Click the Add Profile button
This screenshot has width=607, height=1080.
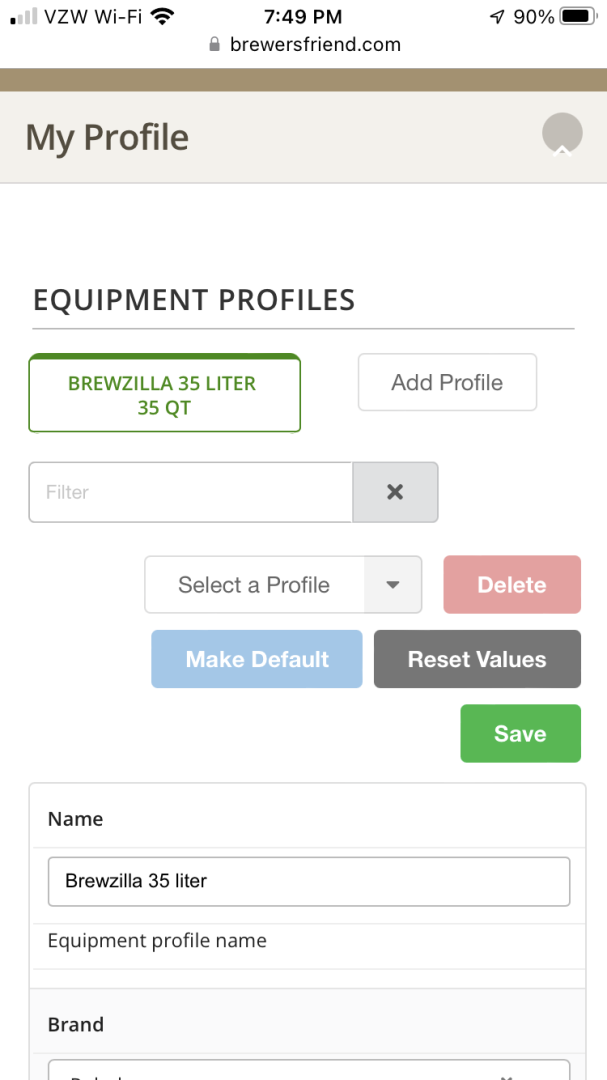pyautogui.click(x=447, y=382)
